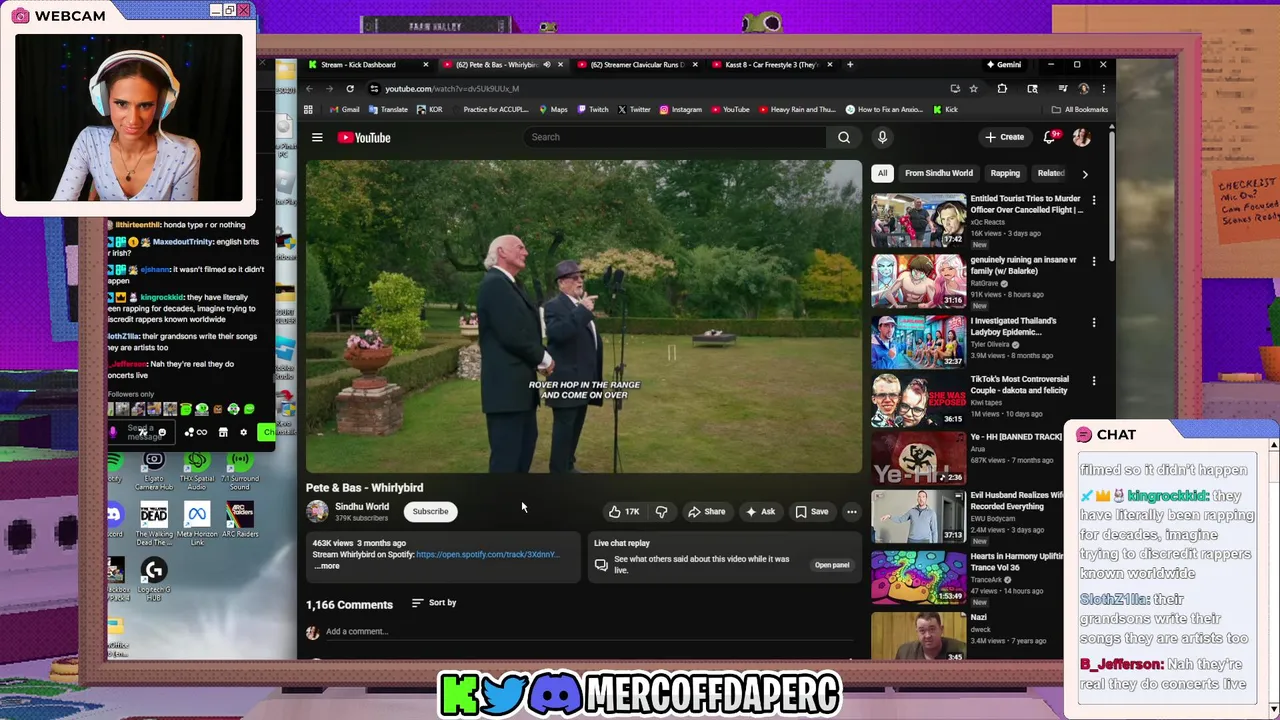Open the Kick bookmark
The height and width of the screenshot is (720, 1280).
click(x=945, y=109)
